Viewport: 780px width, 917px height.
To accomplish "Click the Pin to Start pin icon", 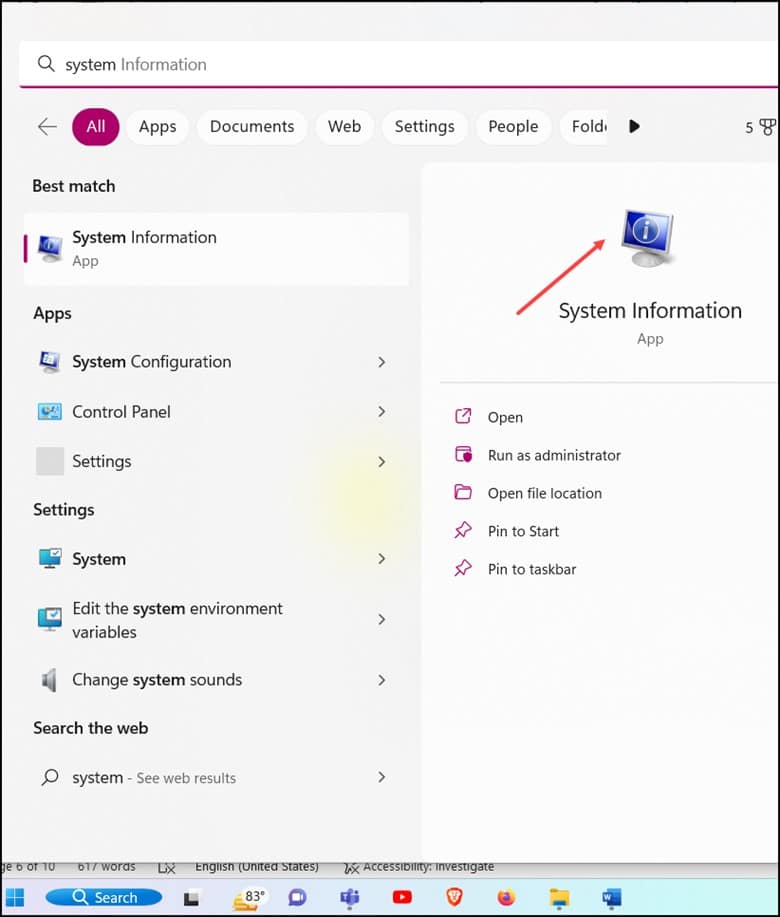I will [x=463, y=530].
